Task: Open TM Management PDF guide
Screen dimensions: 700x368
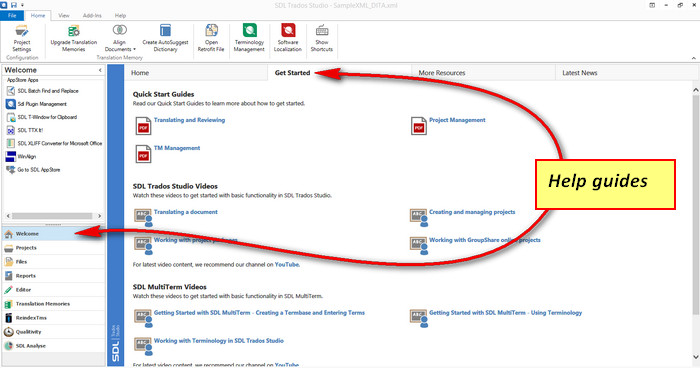Action: tap(177, 148)
